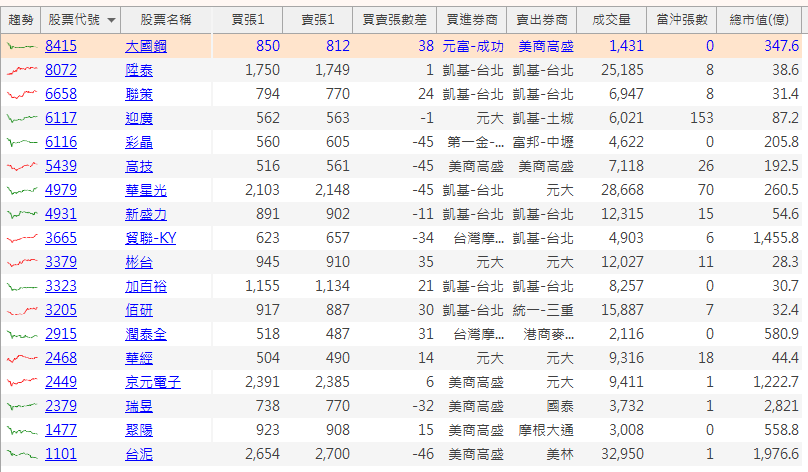The width and height of the screenshot is (808, 472).
Task: Open the 聯策 stock name link
Action: 139,95
